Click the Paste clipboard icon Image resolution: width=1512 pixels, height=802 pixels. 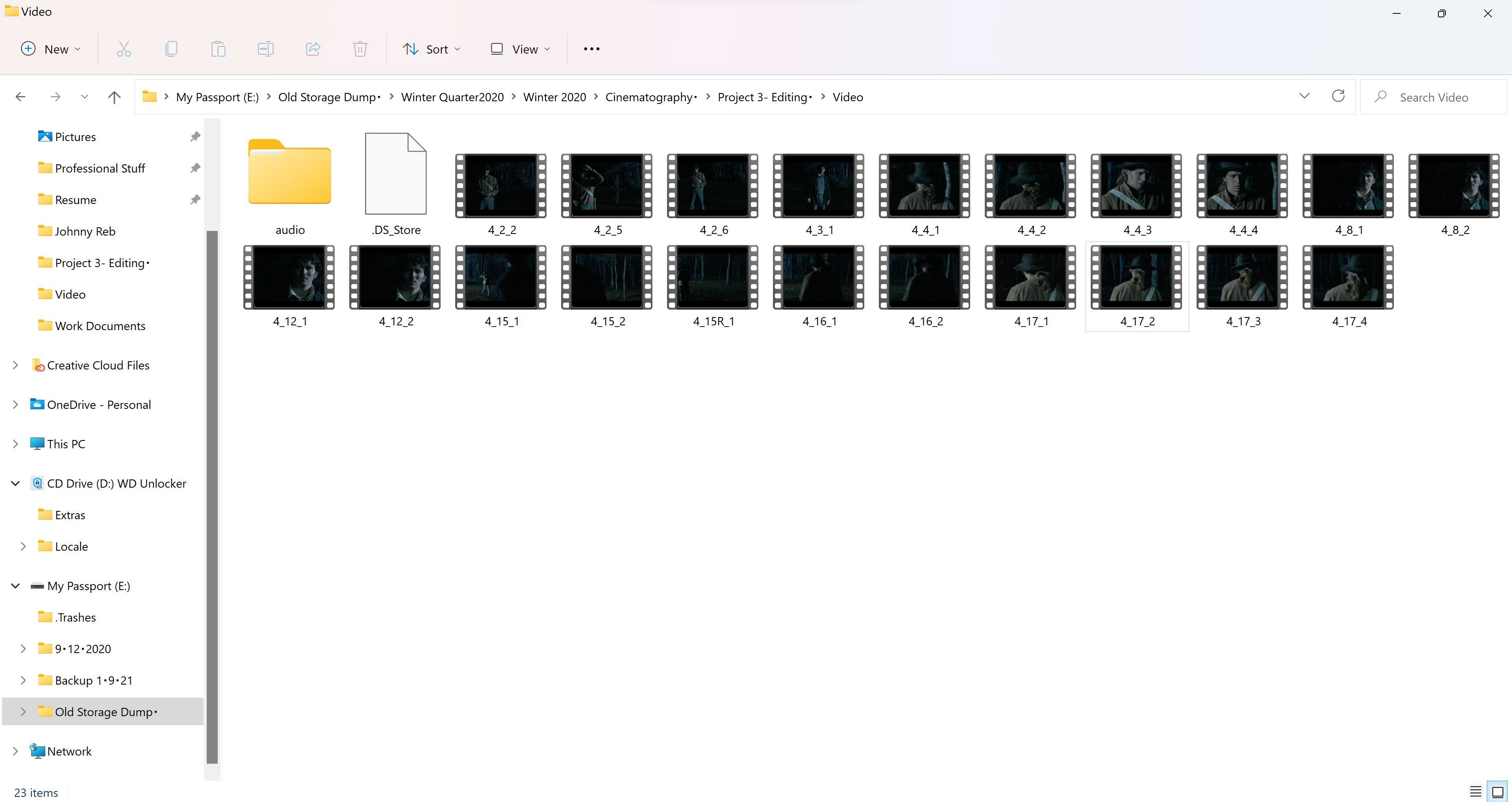pos(219,49)
